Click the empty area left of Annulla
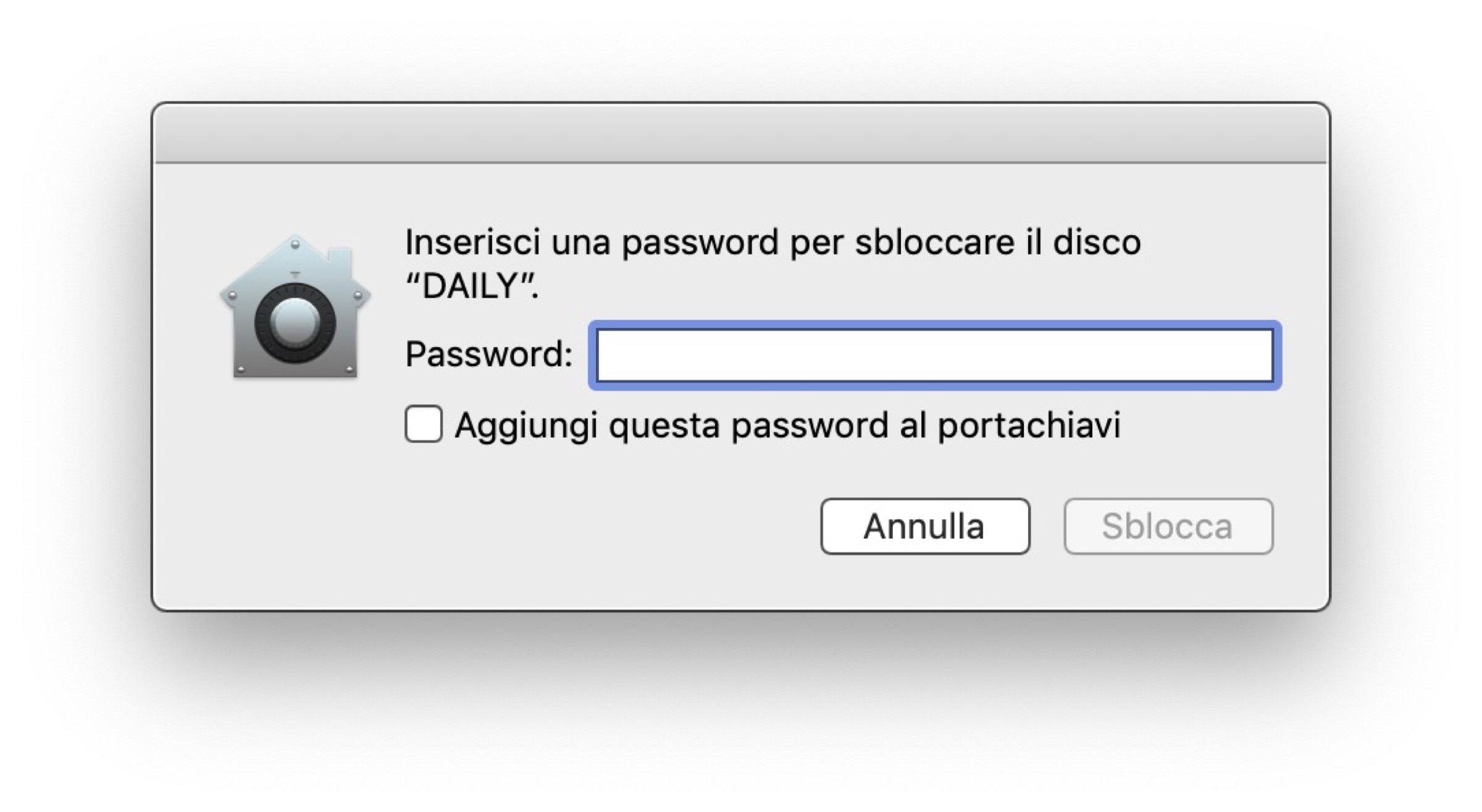Screen dimensions: 1482x812 [556, 526]
